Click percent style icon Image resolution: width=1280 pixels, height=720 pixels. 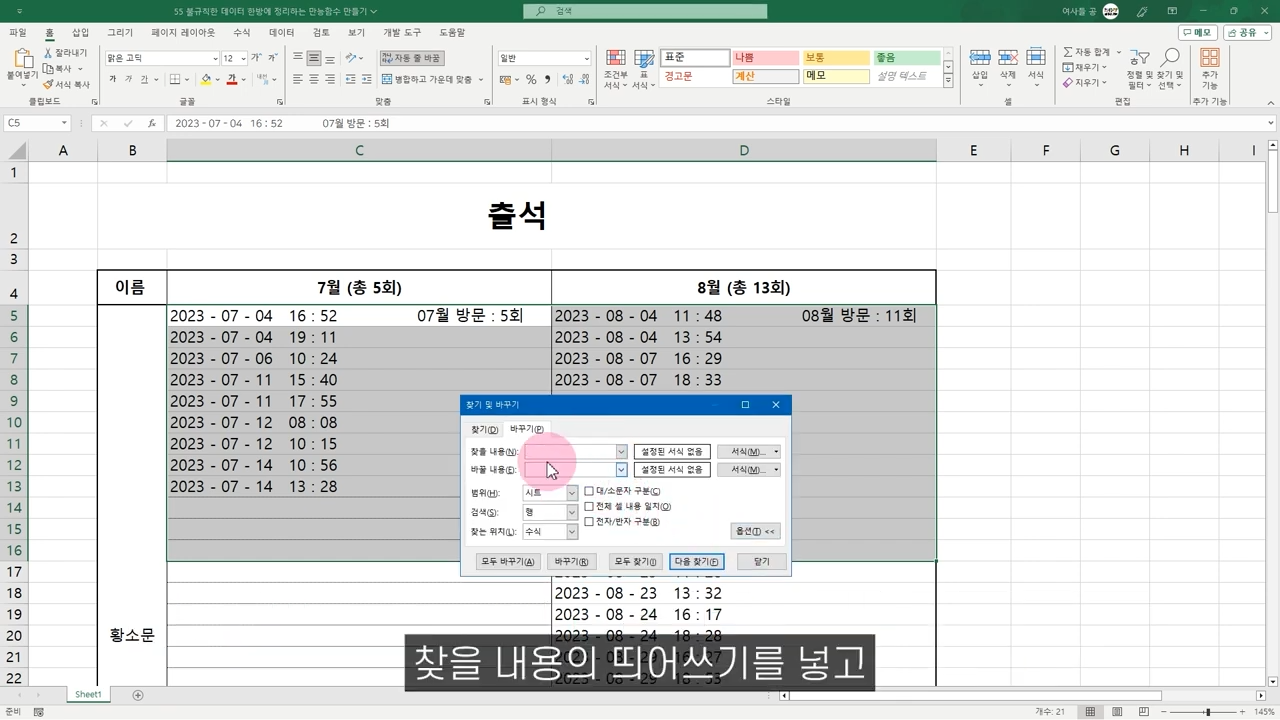tap(531, 80)
